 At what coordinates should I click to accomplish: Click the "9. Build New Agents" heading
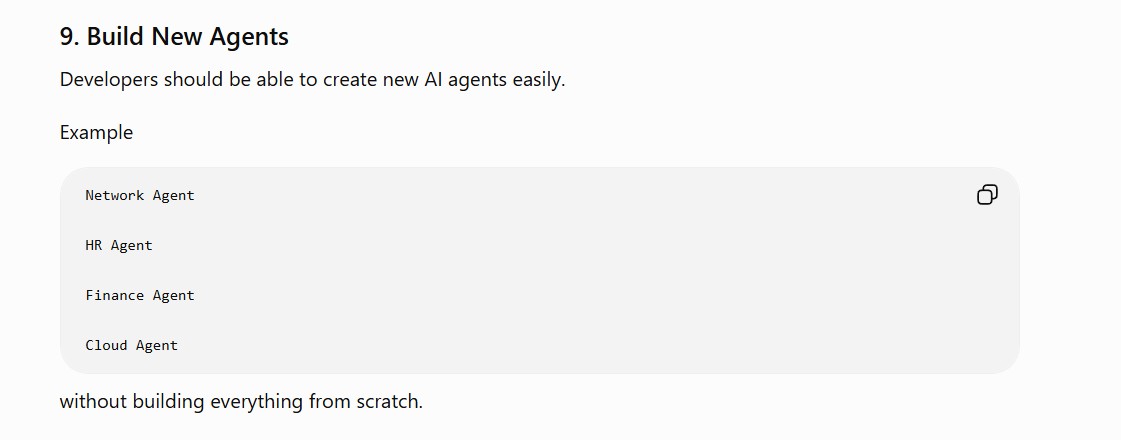coord(174,36)
